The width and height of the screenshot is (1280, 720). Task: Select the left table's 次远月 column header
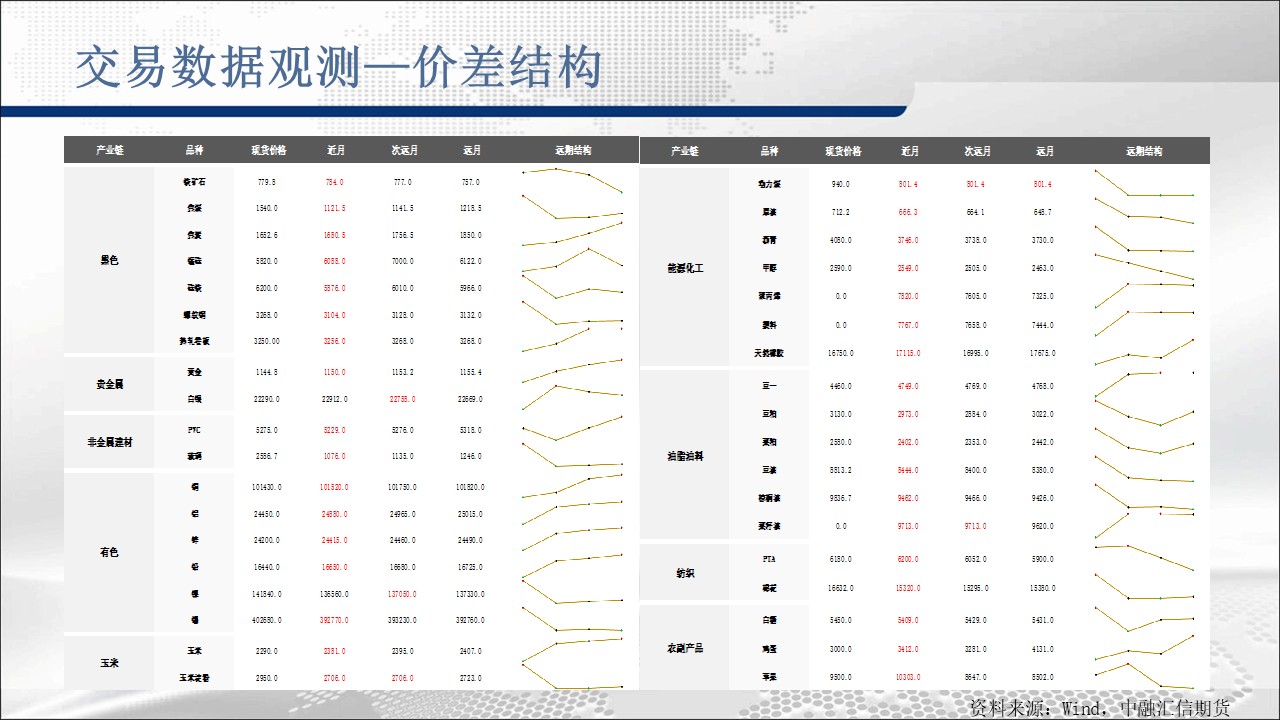click(x=404, y=151)
